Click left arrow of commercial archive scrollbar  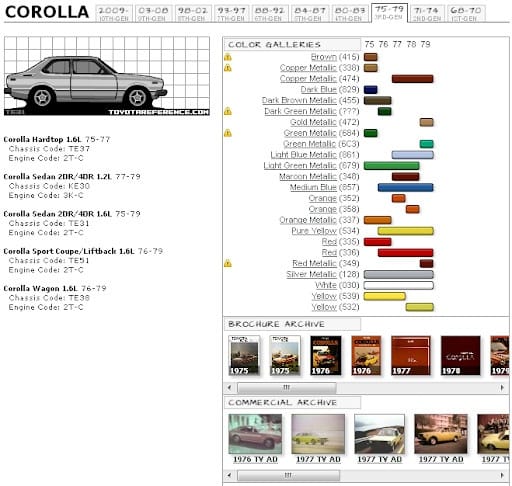[x=229, y=475]
